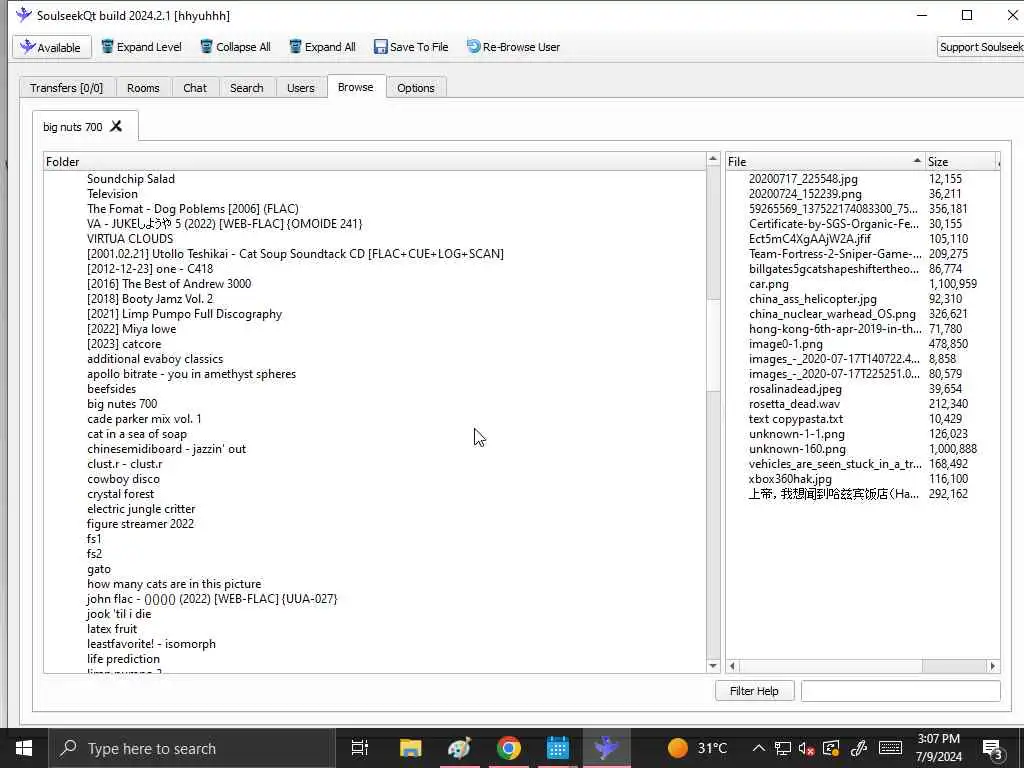The height and width of the screenshot is (768, 1024).
Task: Select file xbox360hak.jpg
Action: 790,479
